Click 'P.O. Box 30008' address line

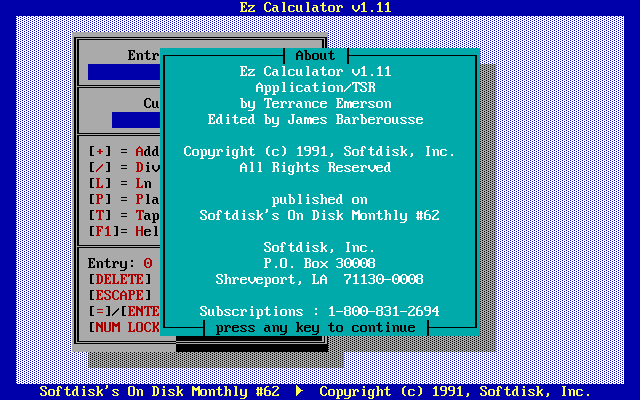click(x=319, y=263)
